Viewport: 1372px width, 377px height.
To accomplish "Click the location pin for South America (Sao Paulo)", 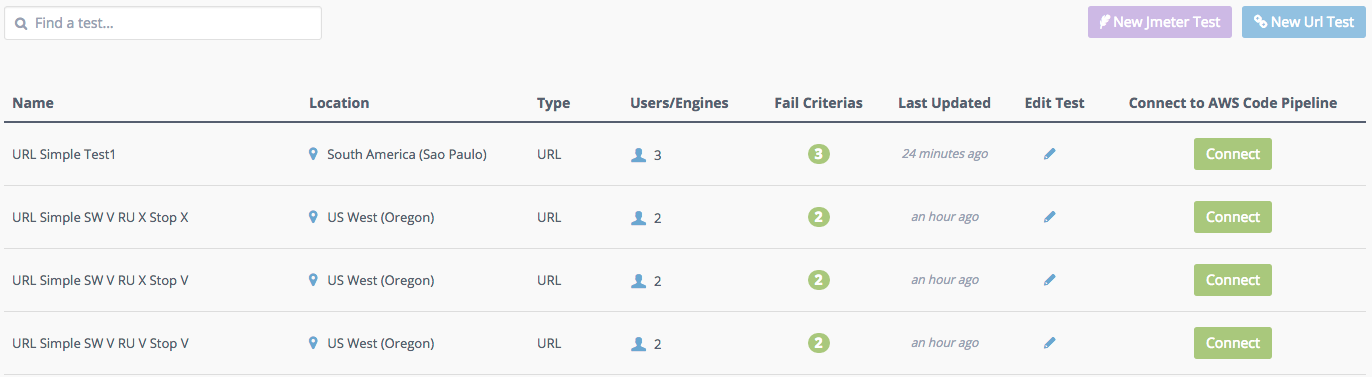I will (x=314, y=154).
